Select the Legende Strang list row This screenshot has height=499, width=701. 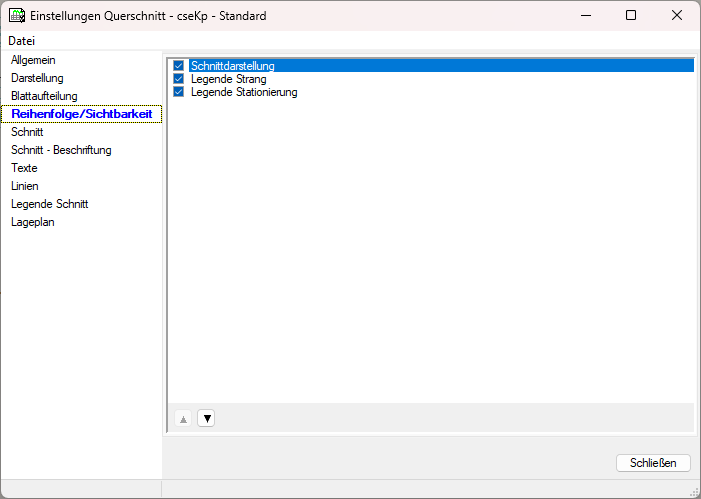[x=229, y=79]
